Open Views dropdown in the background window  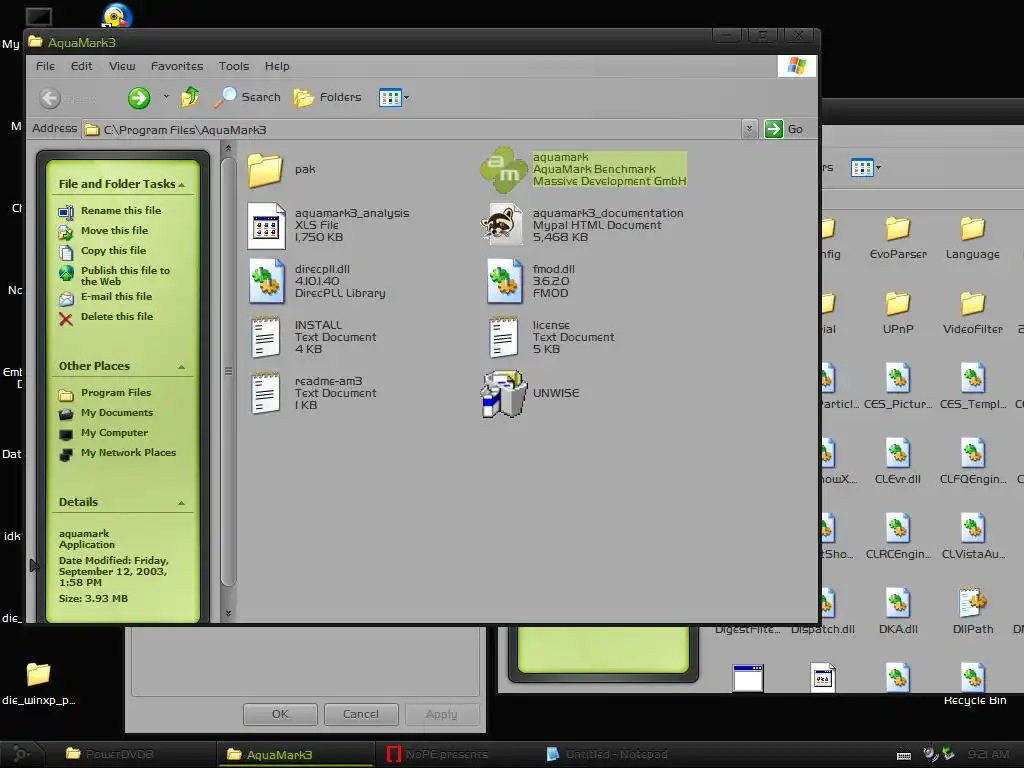tap(878, 168)
